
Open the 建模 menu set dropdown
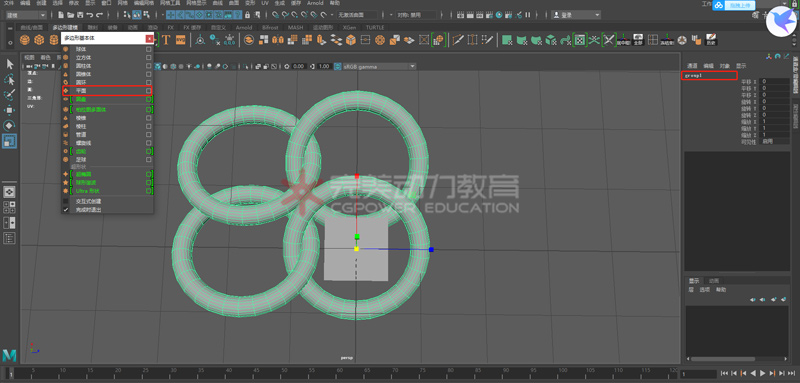click(x=26, y=15)
